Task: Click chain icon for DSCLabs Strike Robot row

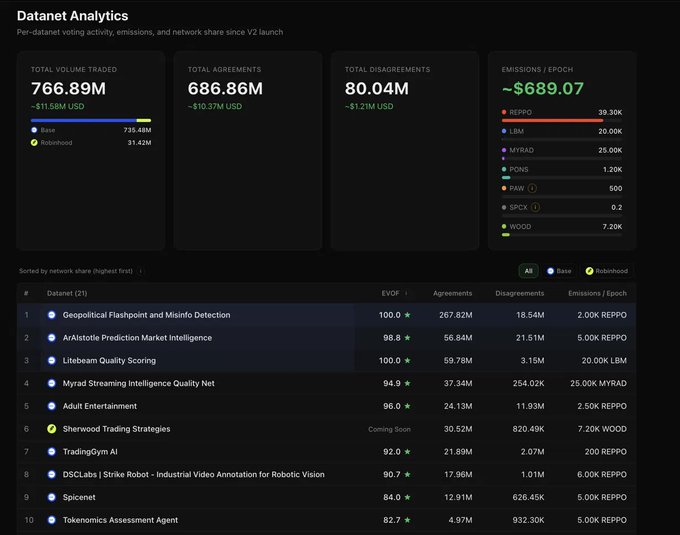Action: point(52,474)
